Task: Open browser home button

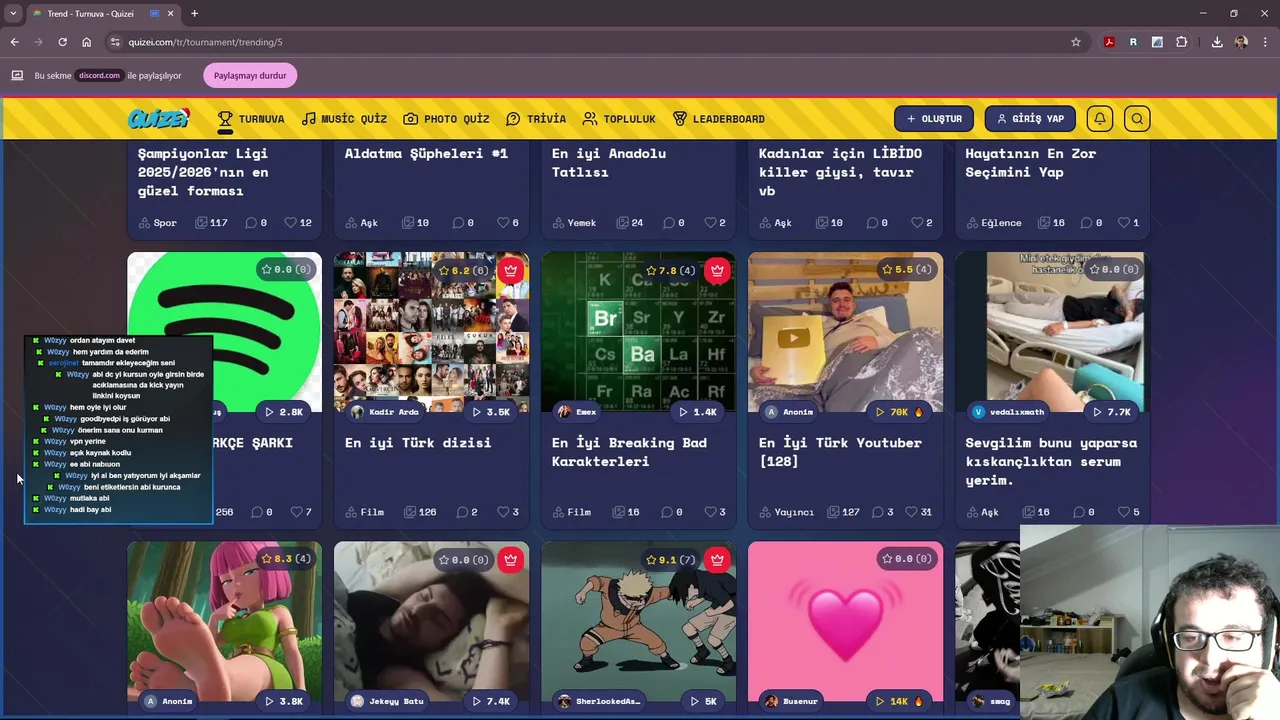Action: coord(86,42)
